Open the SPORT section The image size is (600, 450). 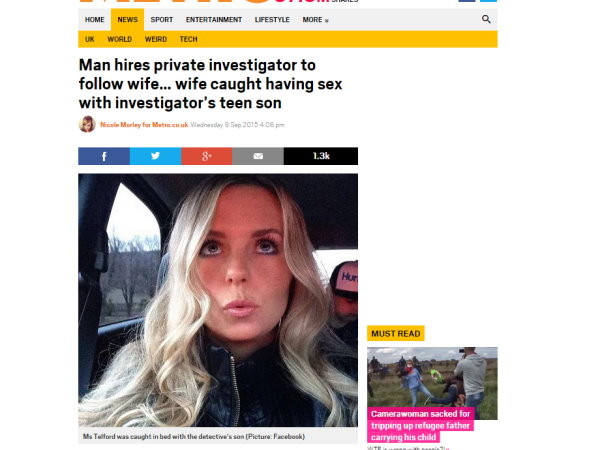click(161, 20)
